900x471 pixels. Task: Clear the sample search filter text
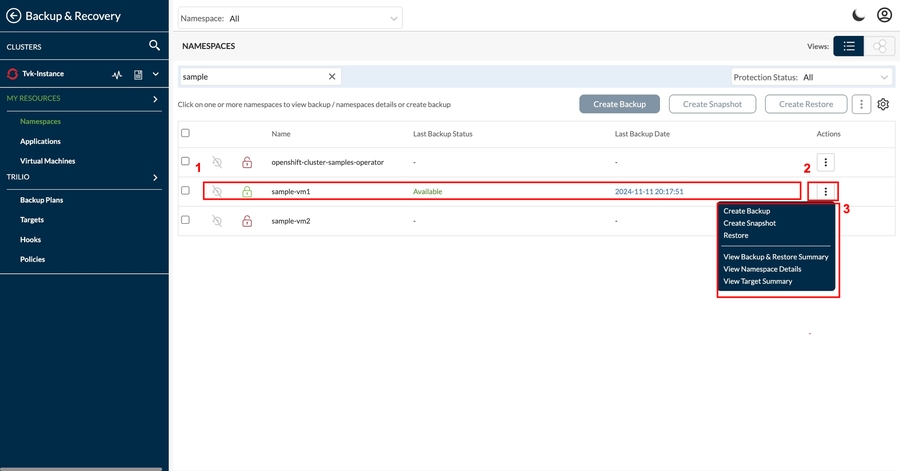coord(332,76)
